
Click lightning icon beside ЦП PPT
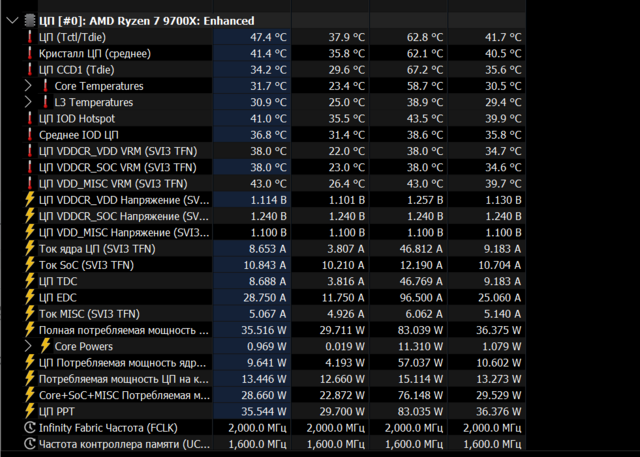point(30,411)
